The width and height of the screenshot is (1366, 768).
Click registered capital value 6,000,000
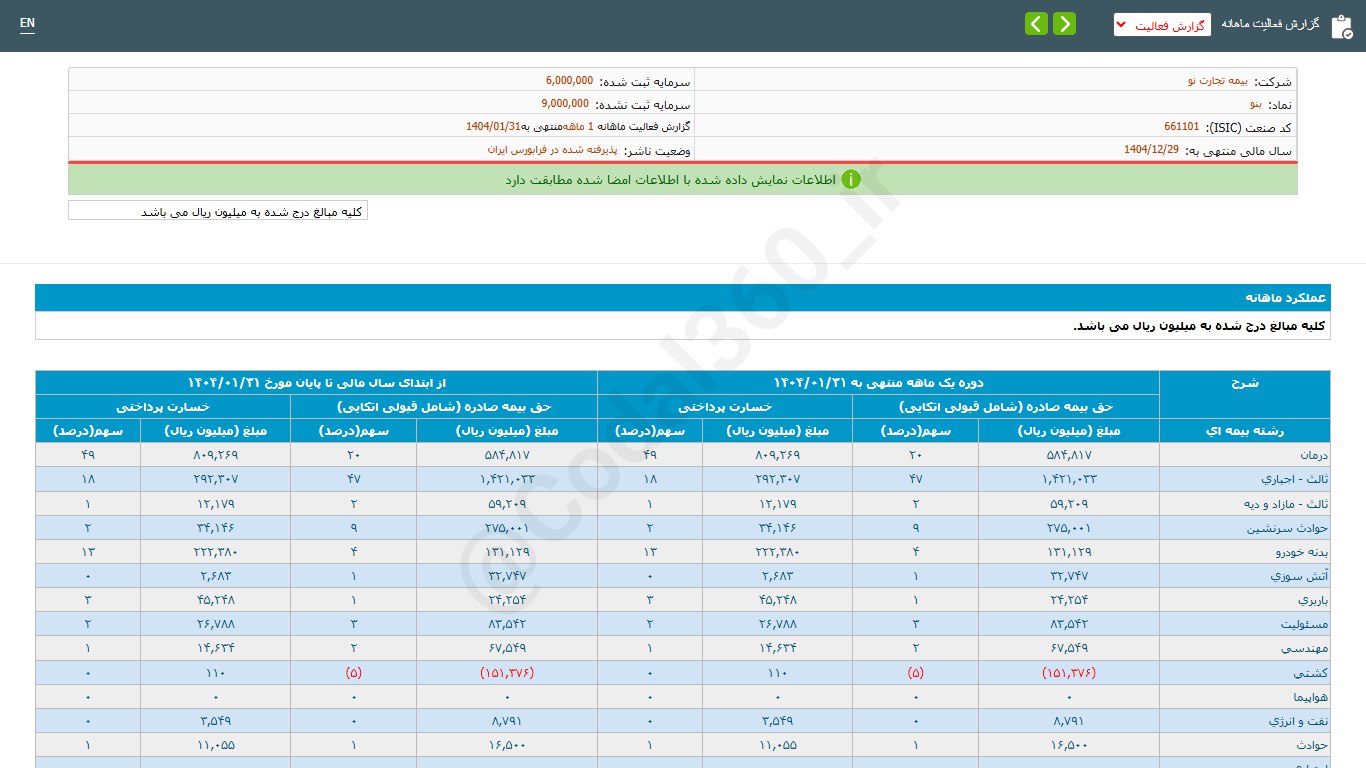pyautogui.click(x=569, y=81)
